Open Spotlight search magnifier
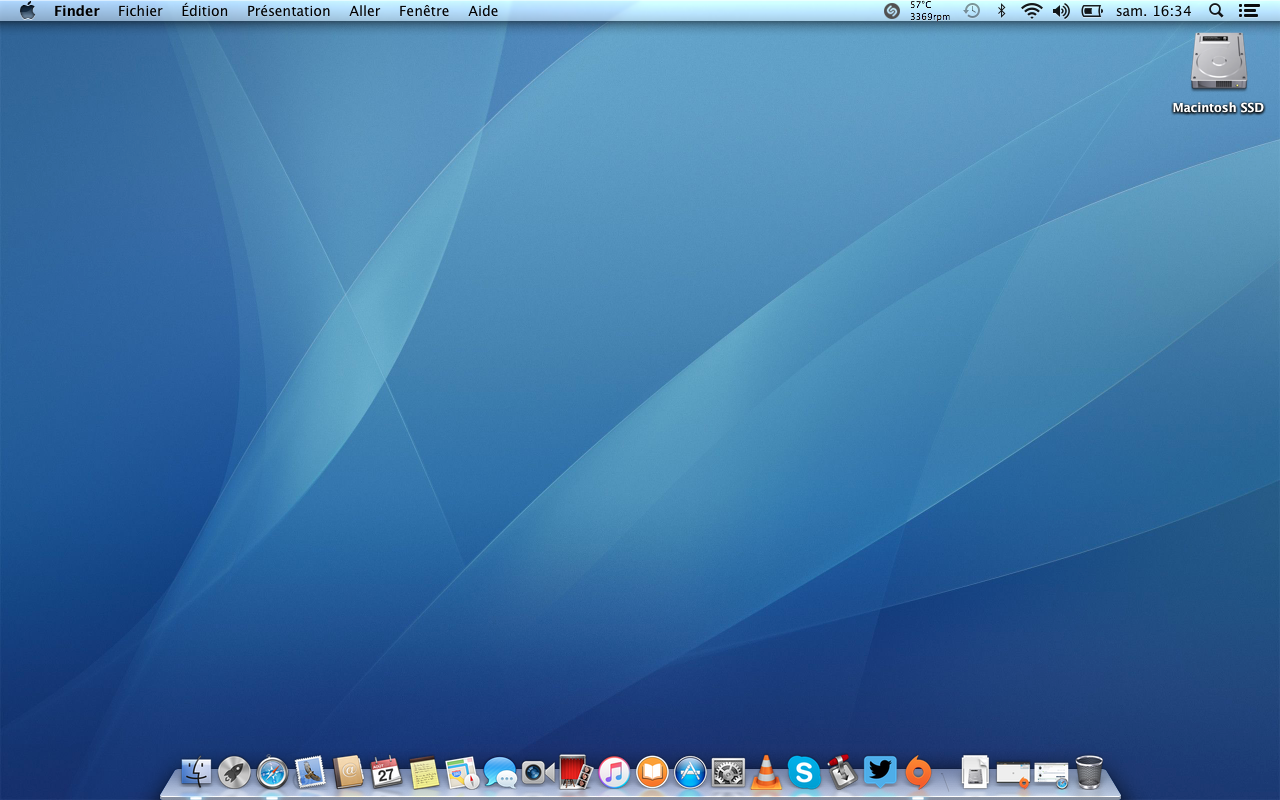Screen dimensions: 1280x800 [x=1216, y=11]
